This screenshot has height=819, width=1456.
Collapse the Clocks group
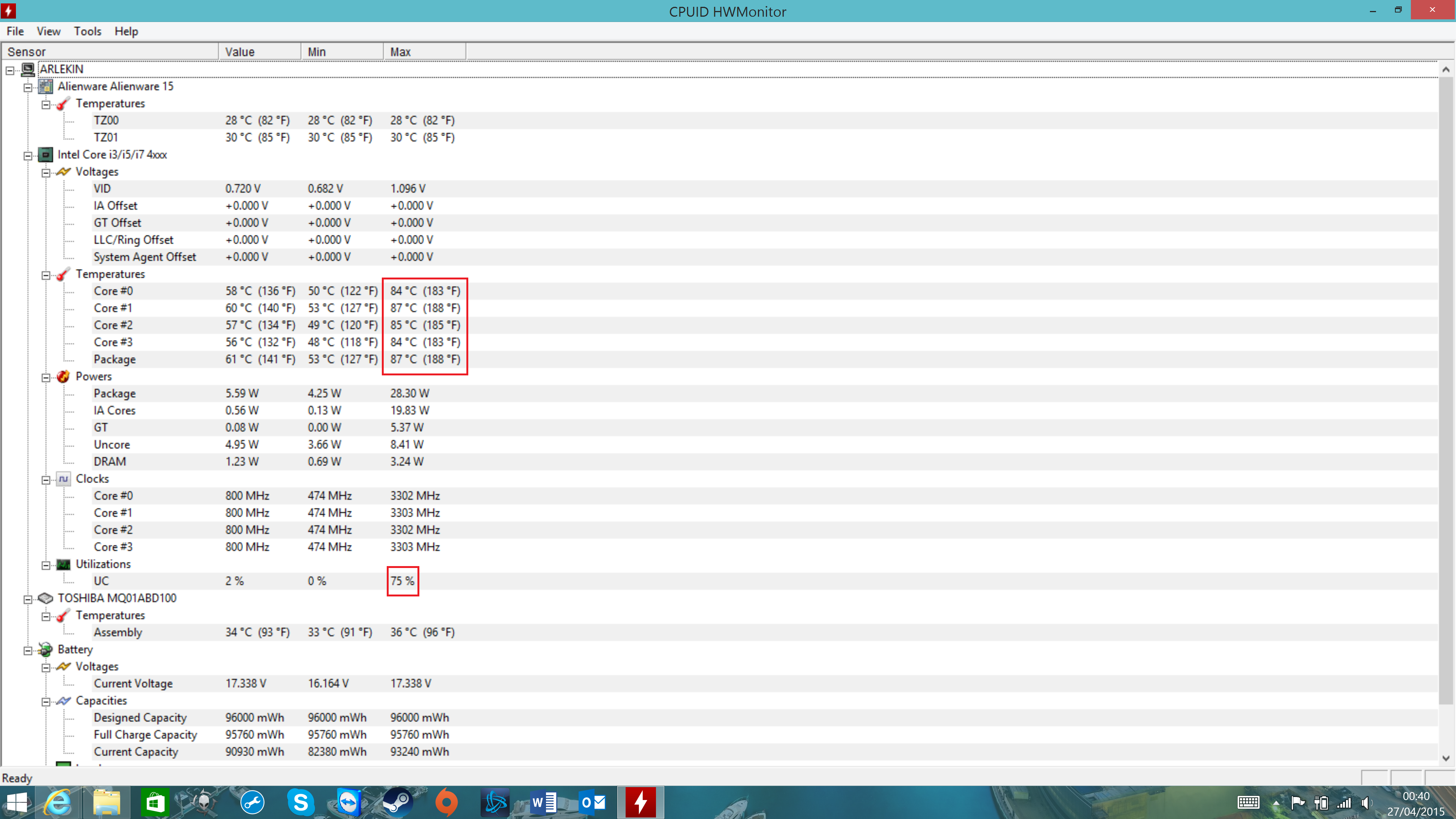(x=46, y=479)
